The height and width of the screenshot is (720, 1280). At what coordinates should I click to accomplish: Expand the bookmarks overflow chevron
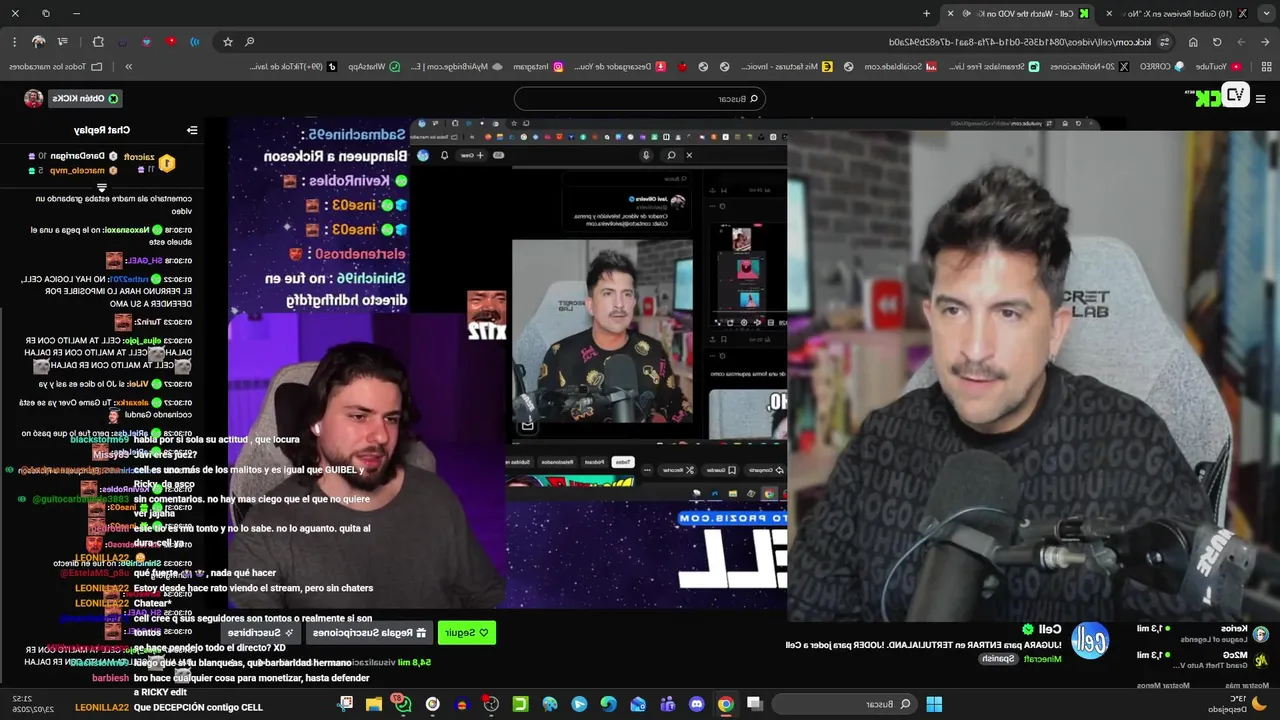click(x=129, y=67)
